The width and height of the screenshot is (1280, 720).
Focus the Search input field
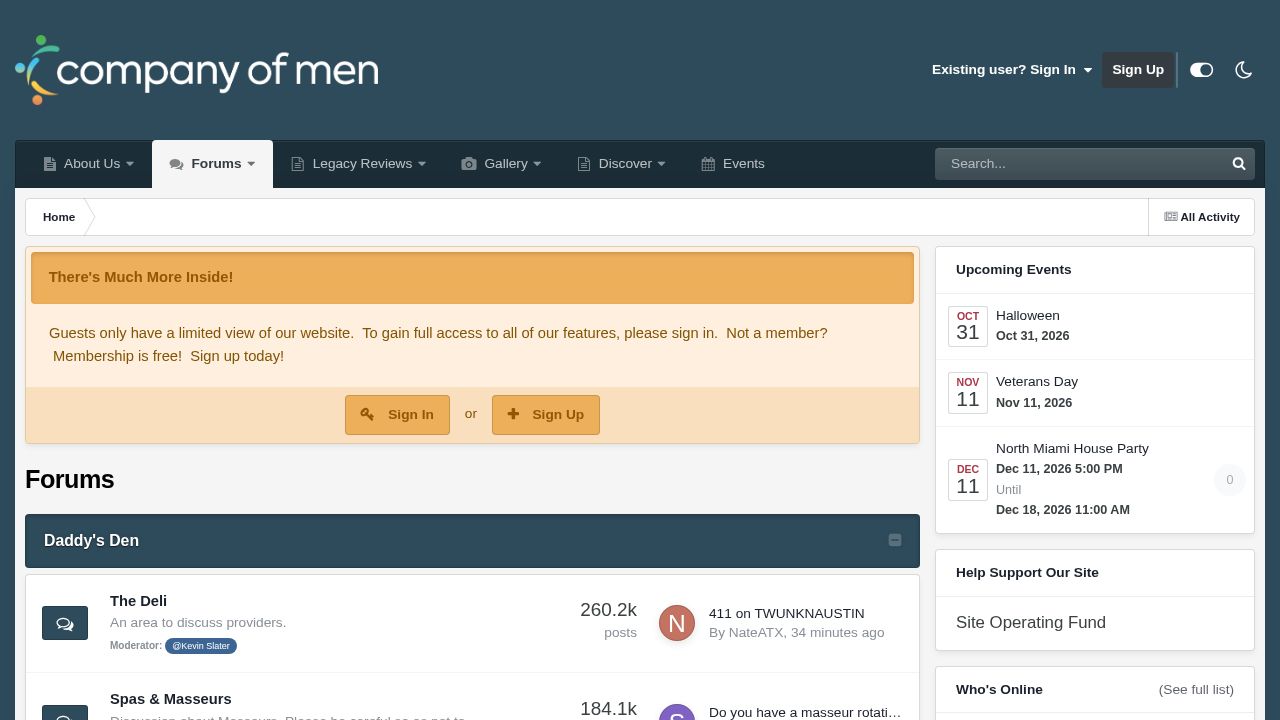point(1080,164)
